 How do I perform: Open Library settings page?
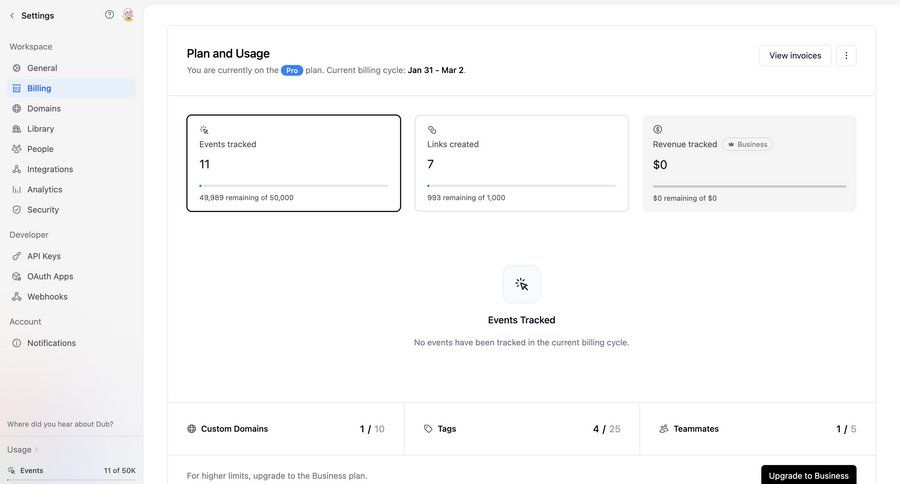[72, 129]
